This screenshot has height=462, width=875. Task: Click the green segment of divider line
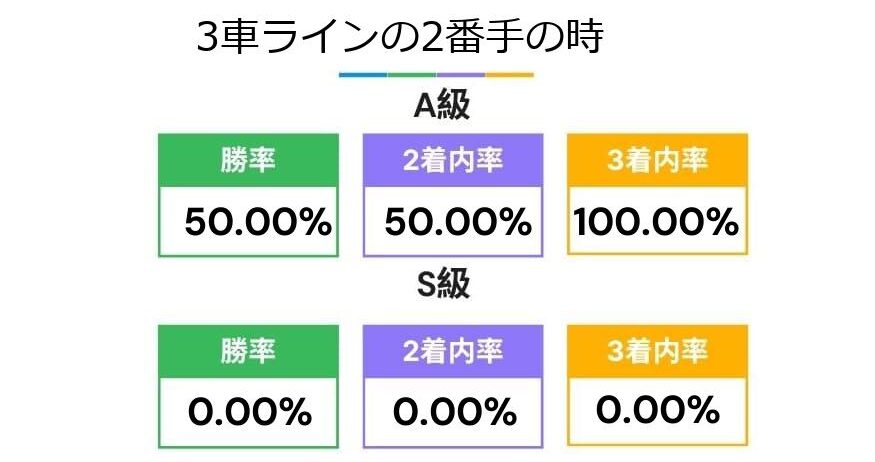point(412,75)
